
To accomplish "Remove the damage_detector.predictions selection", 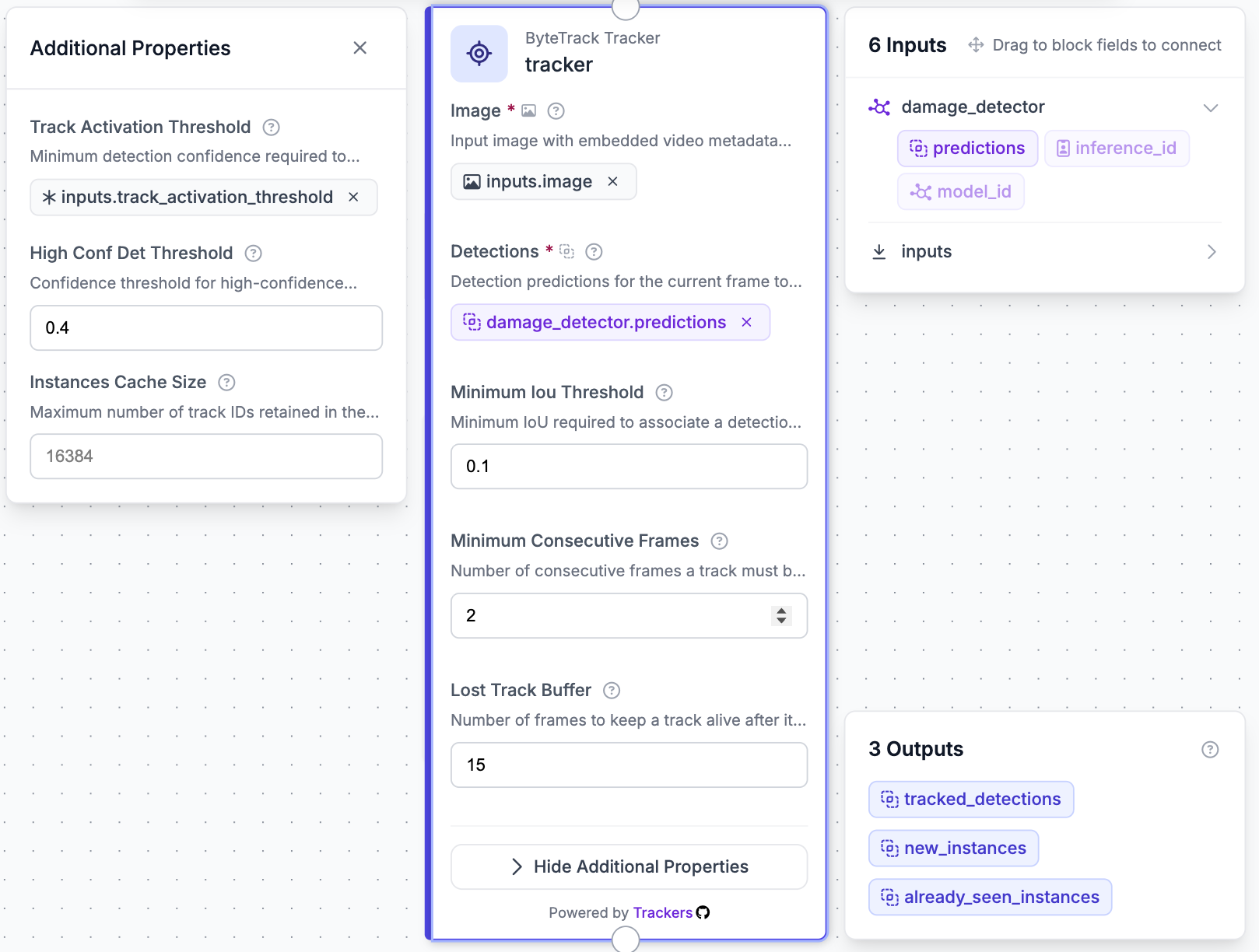I will (x=746, y=322).
